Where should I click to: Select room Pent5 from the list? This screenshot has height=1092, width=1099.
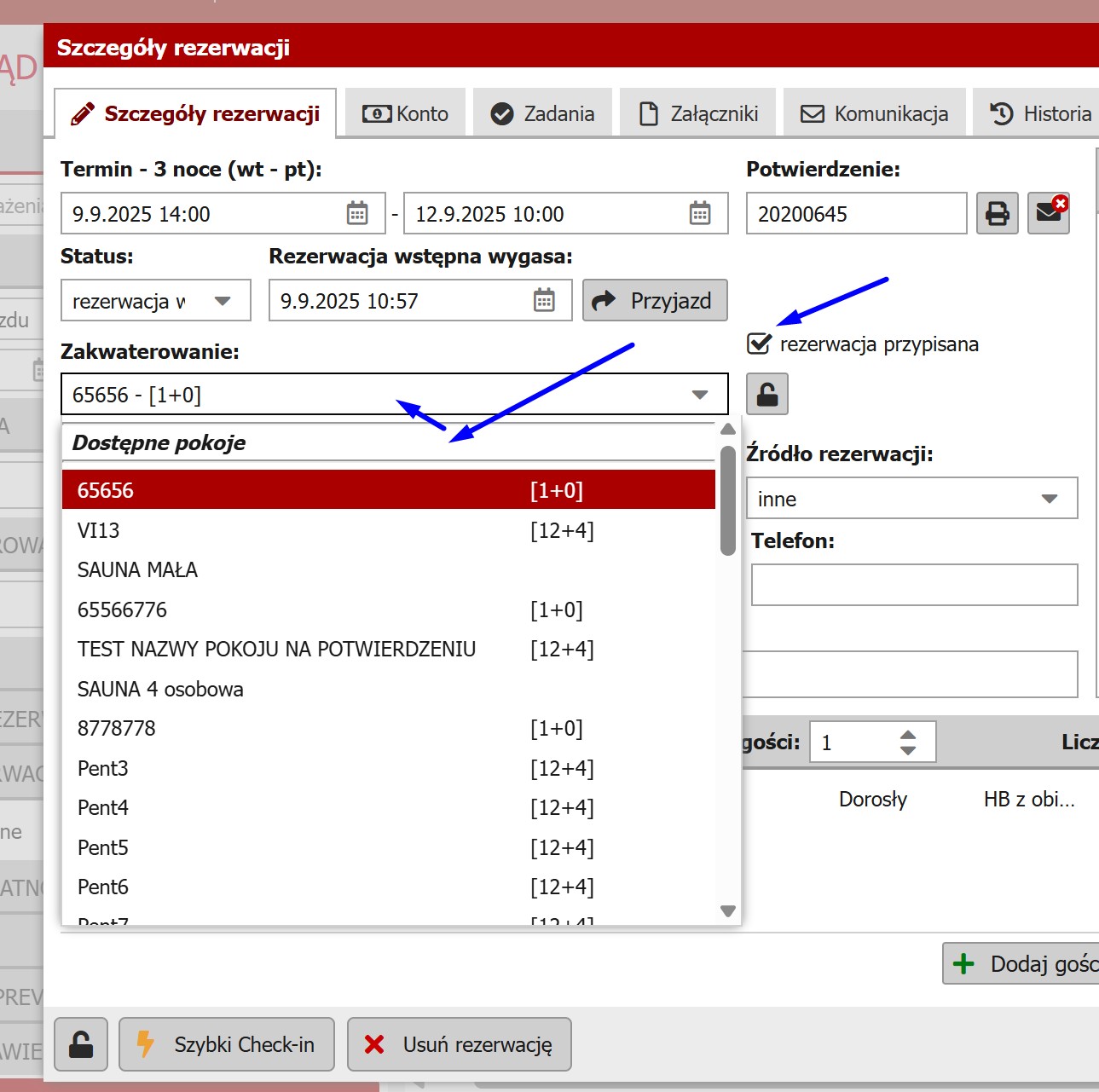tap(389, 847)
